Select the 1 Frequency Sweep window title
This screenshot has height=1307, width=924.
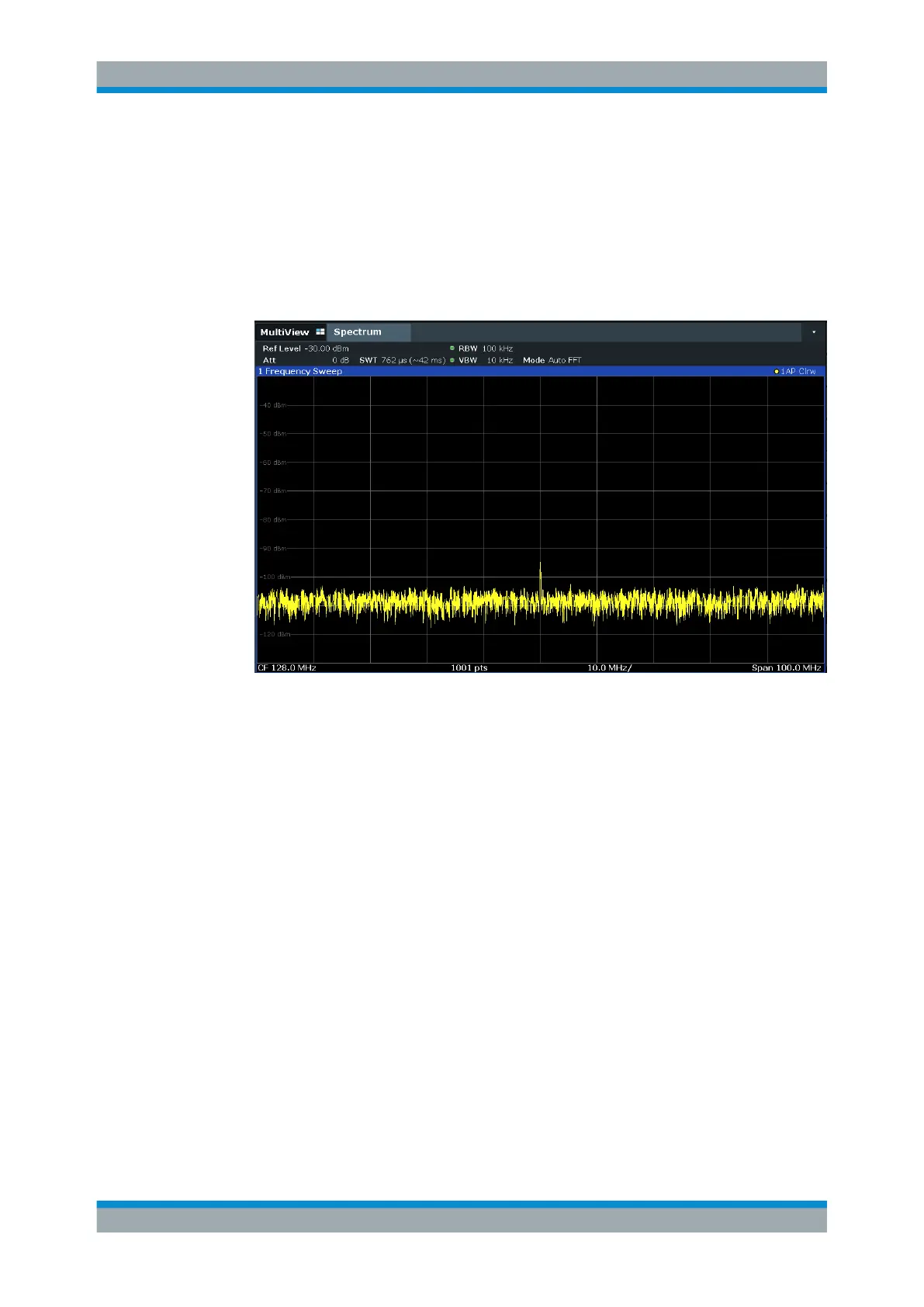pos(300,372)
